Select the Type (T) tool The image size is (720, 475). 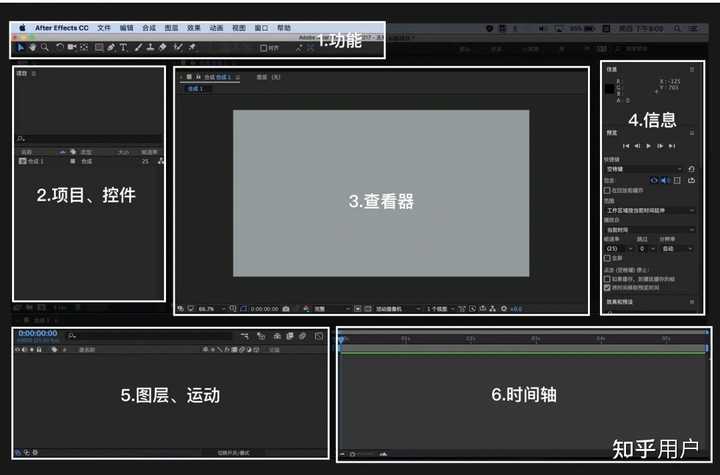click(123, 47)
